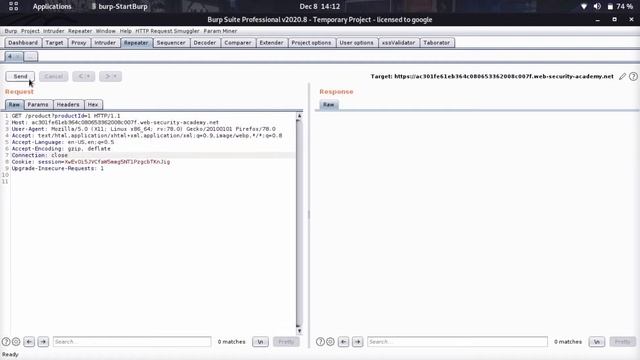Screen dimensions: 640x360
Task: Edit target with the pencil icon
Action: point(622,76)
